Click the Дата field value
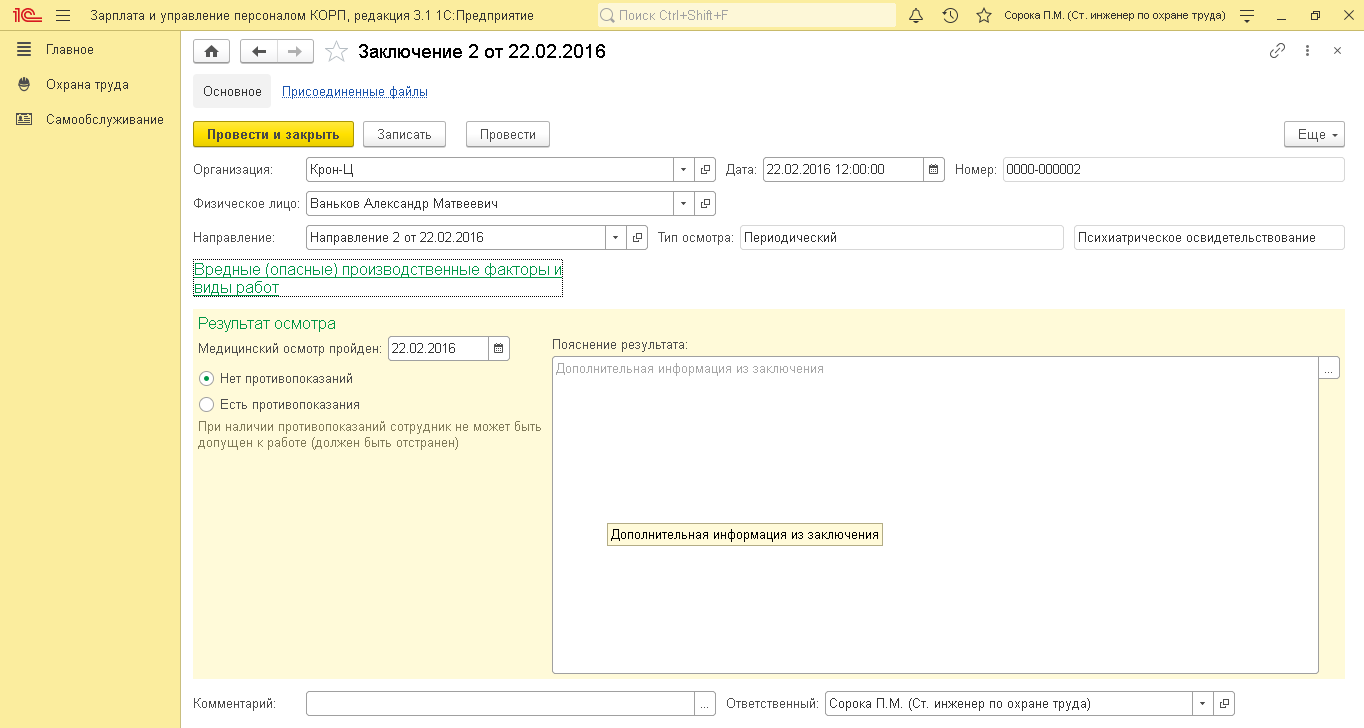The height and width of the screenshot is (728, 1364). (843, 170)
